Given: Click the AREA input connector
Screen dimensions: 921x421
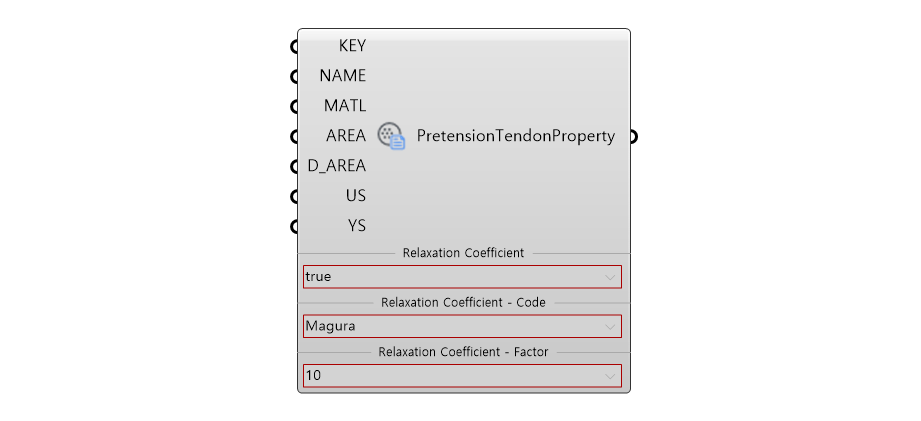Looking at the screenshot, I should tap(294, 136).
